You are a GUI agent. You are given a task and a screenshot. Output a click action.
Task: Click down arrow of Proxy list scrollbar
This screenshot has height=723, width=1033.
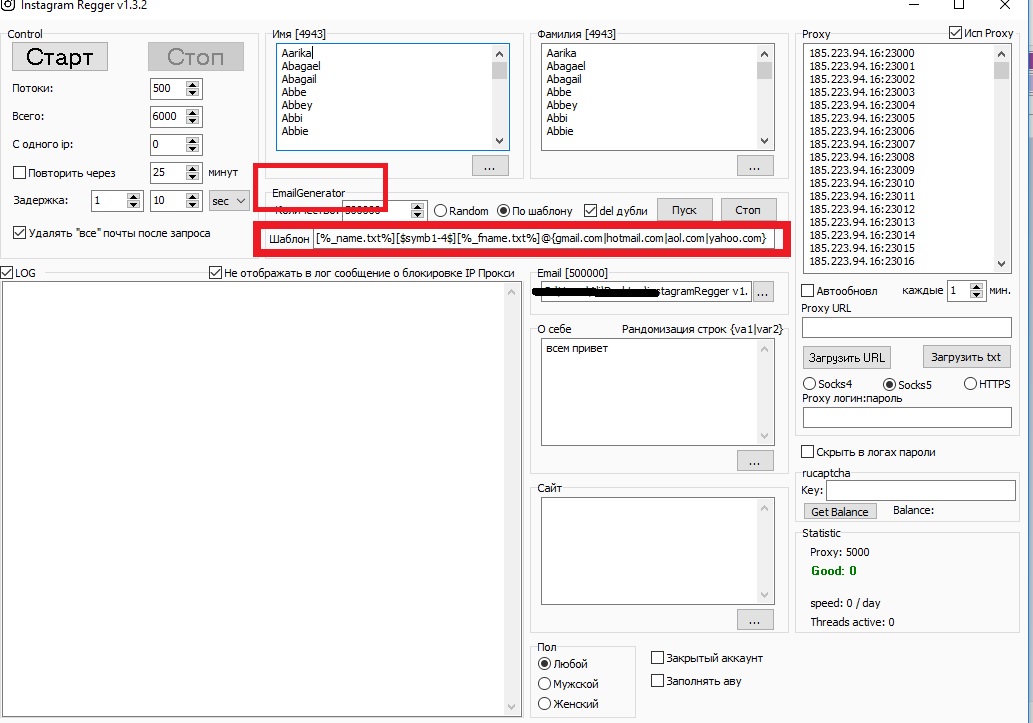pos(1001,264)
